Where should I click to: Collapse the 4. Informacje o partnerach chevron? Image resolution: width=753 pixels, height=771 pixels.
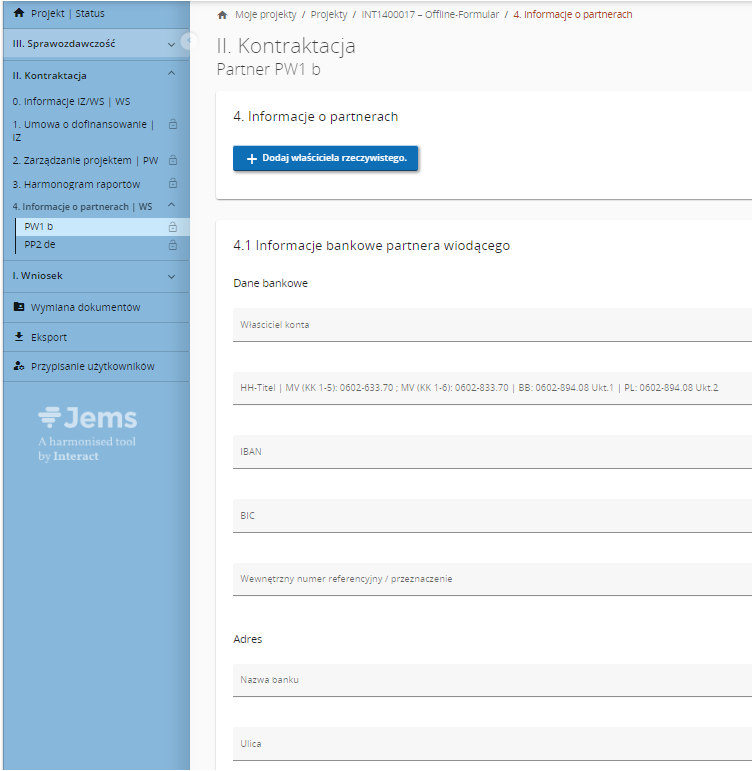coord(171,205)
